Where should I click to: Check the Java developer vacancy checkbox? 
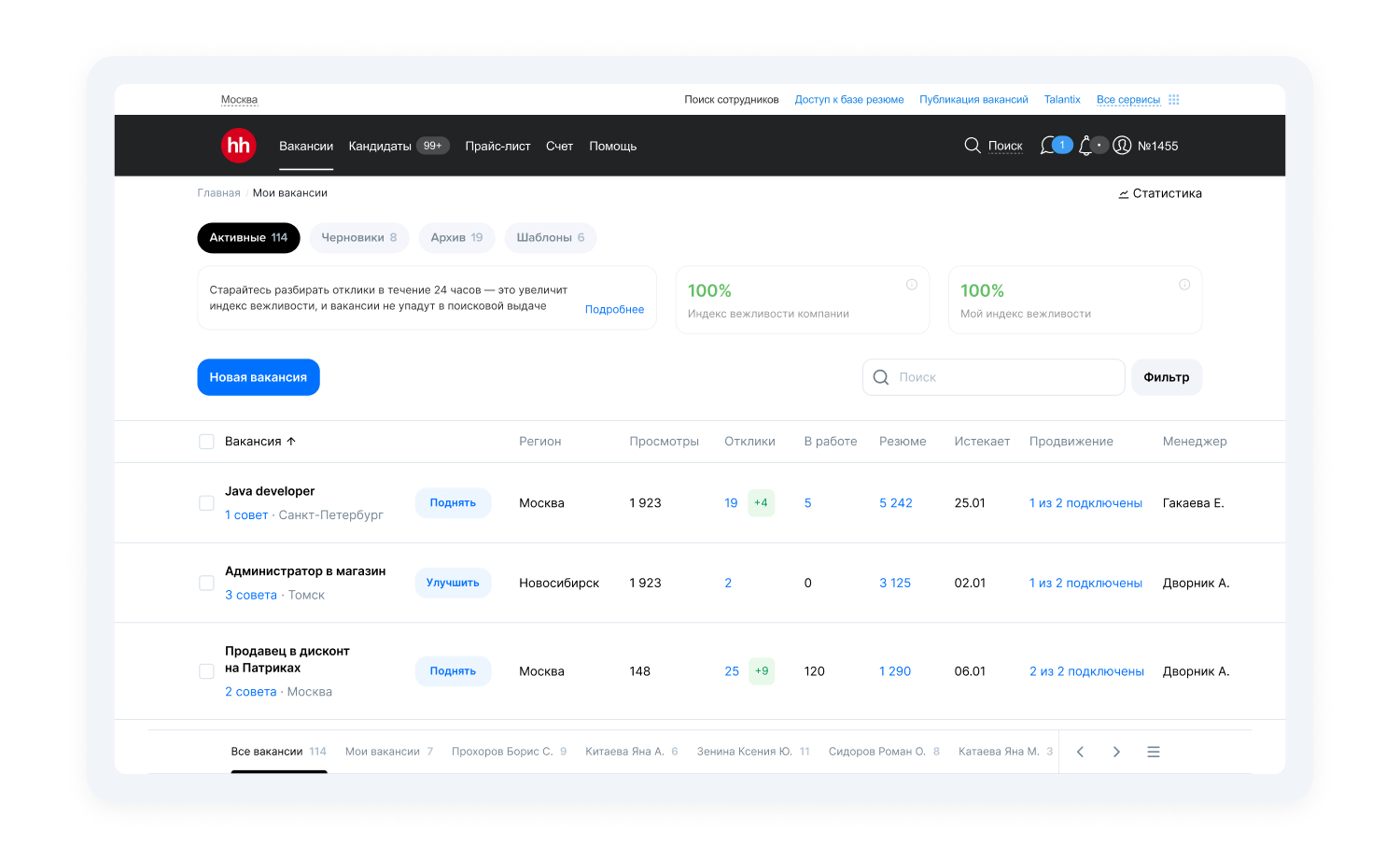(206, 503)
